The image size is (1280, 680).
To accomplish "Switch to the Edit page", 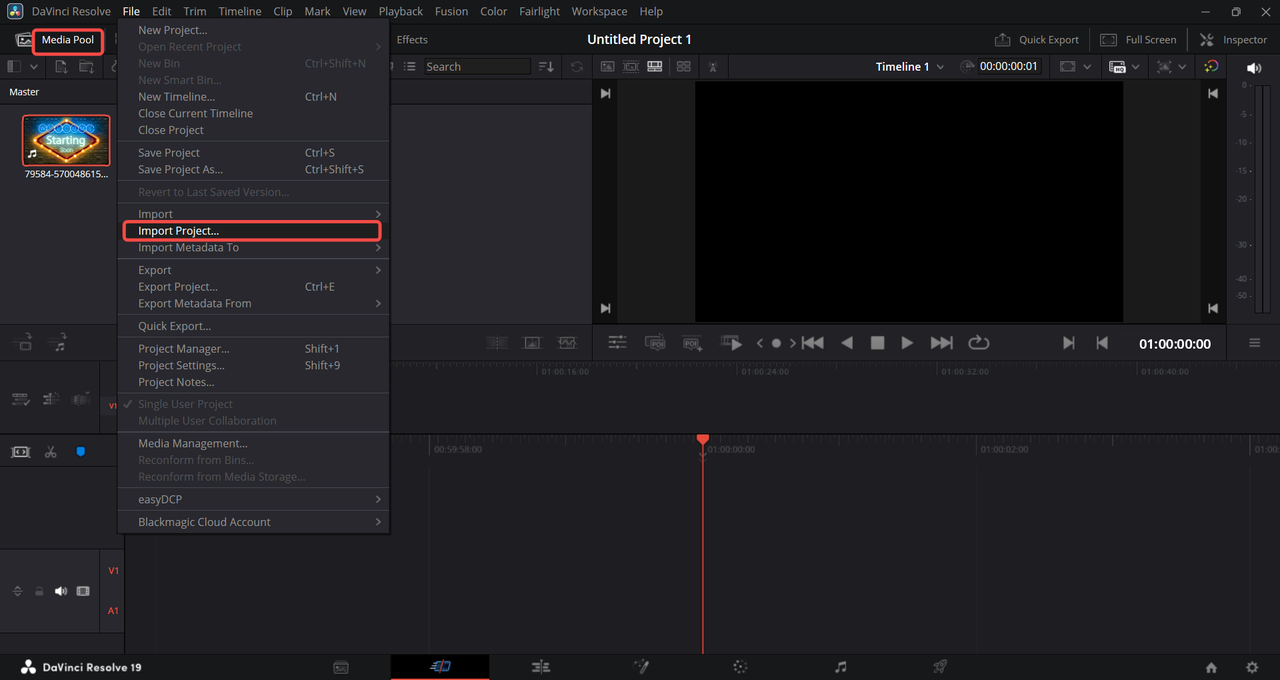I will pos(541,667).
